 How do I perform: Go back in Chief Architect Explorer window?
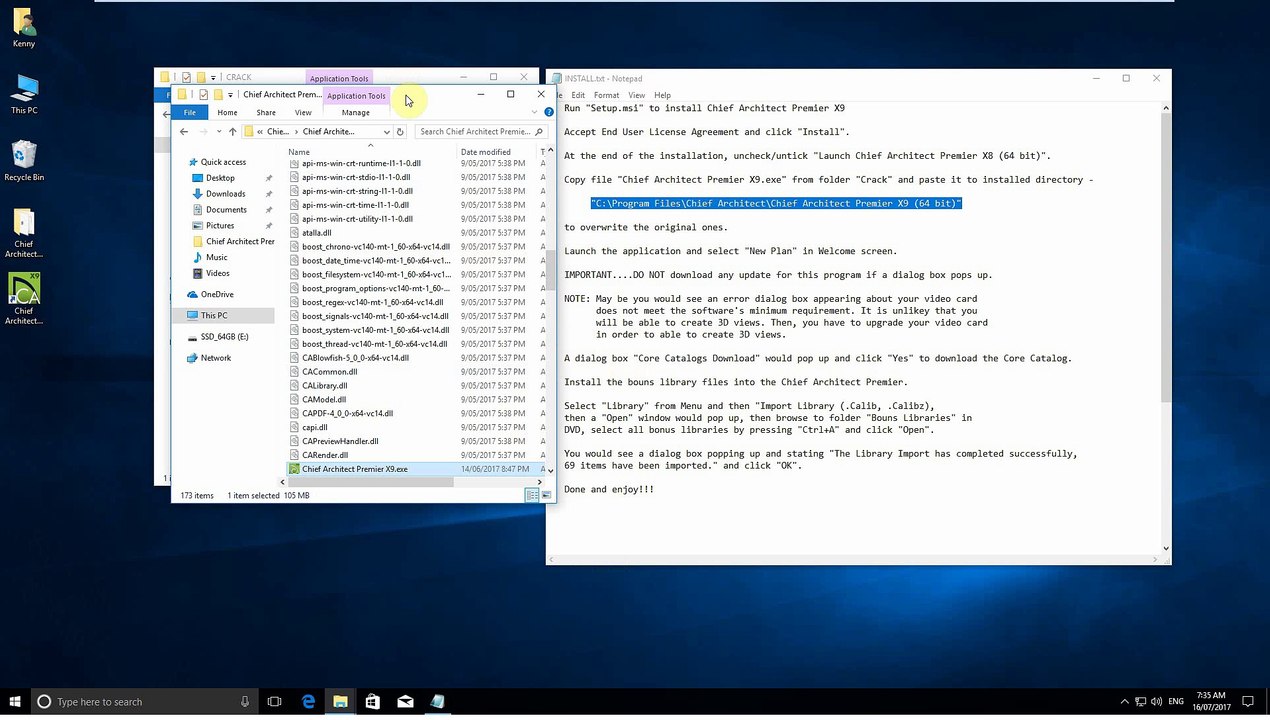click(184, 131)
